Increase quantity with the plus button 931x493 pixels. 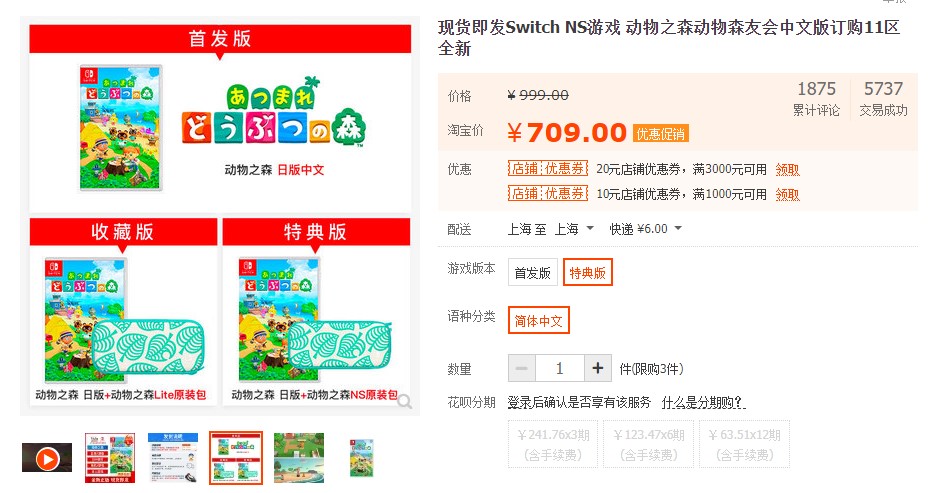[x=598, y=368]
